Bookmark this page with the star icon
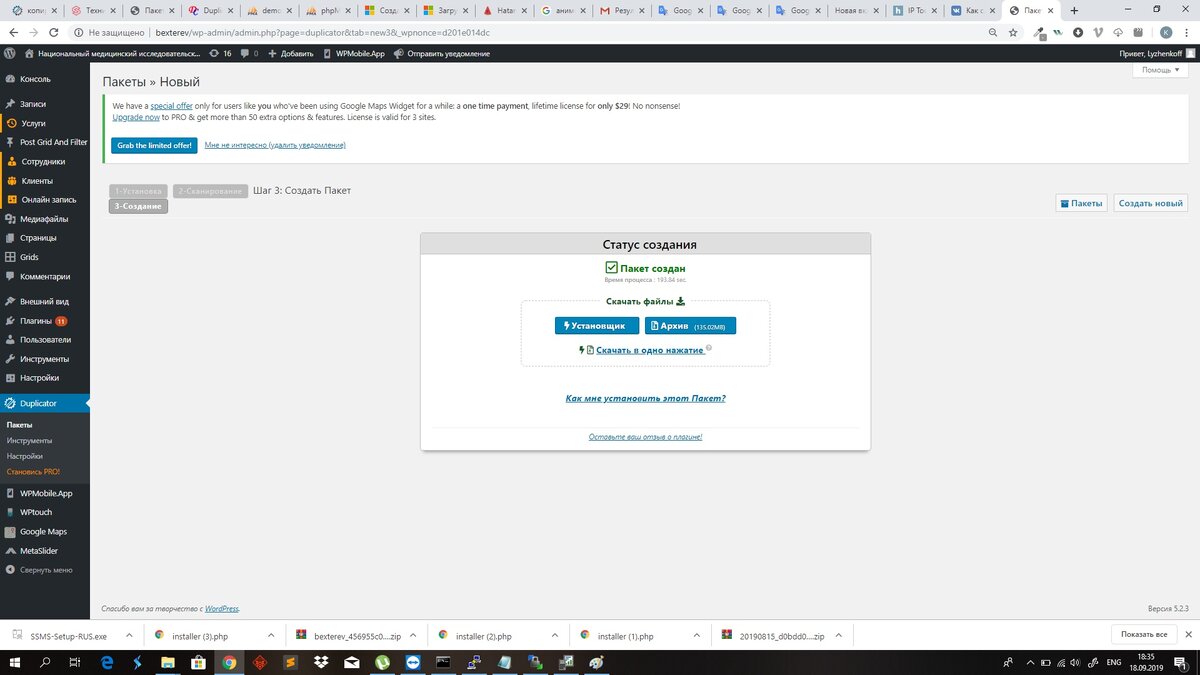The width and height of the screenshot is (1200, 675). coord(1013,32)
